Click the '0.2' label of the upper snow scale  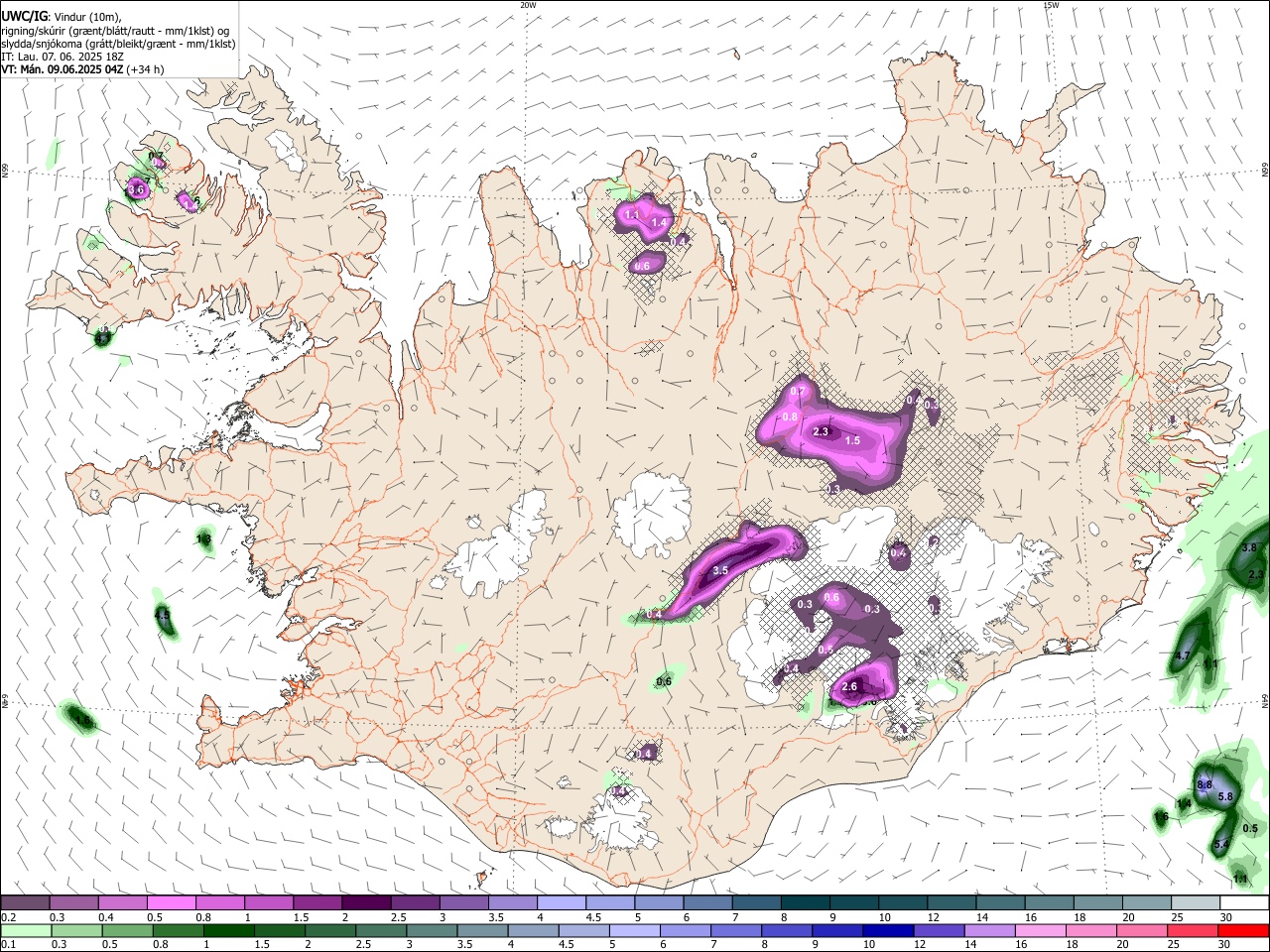(x=8, y=917)
